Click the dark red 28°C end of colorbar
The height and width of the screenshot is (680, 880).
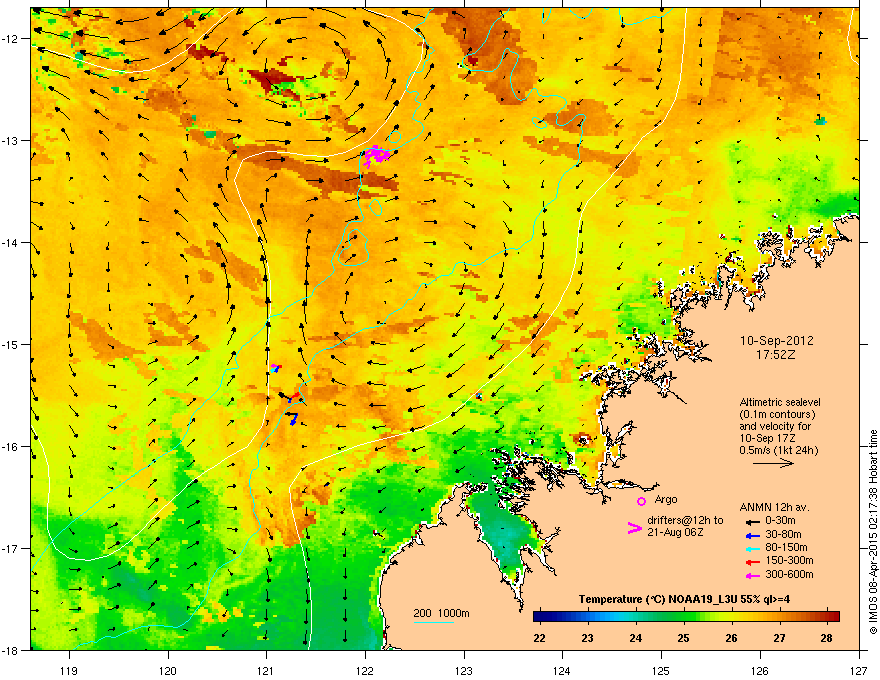coord(833,617)
